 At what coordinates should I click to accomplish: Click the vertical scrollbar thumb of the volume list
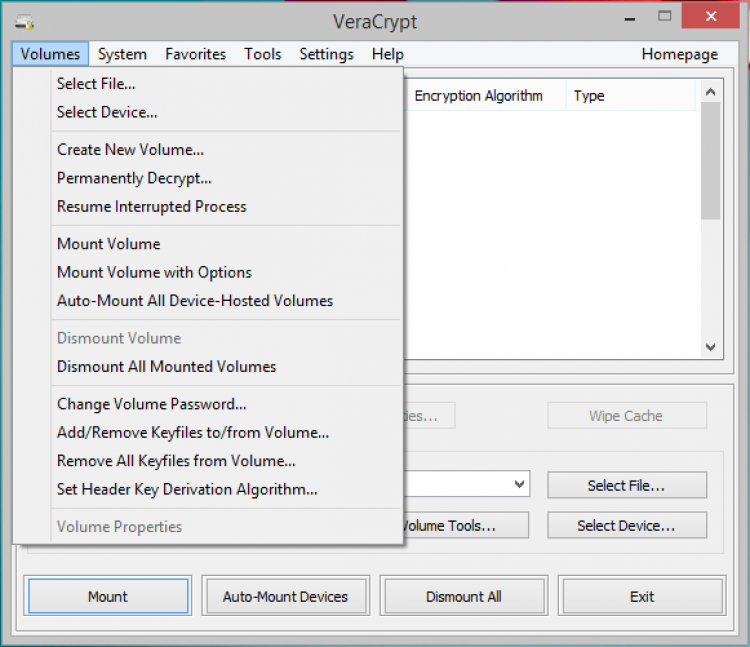711,160
